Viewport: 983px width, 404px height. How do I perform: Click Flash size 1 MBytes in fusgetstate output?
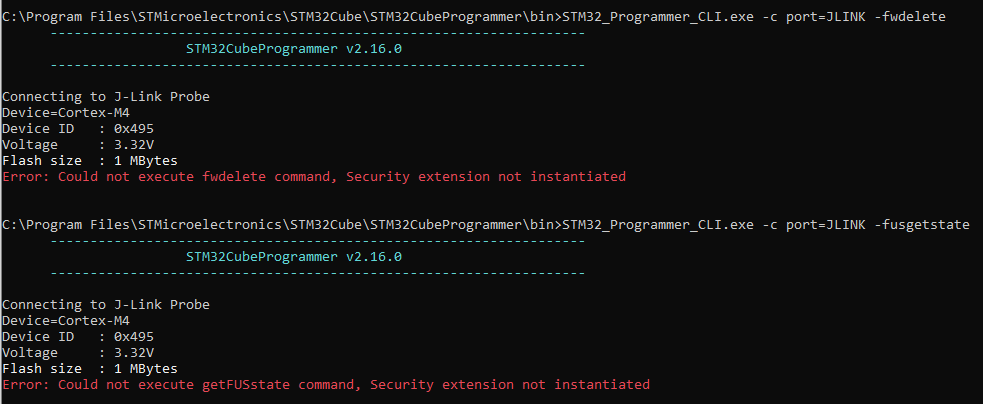tap(89, 369)
